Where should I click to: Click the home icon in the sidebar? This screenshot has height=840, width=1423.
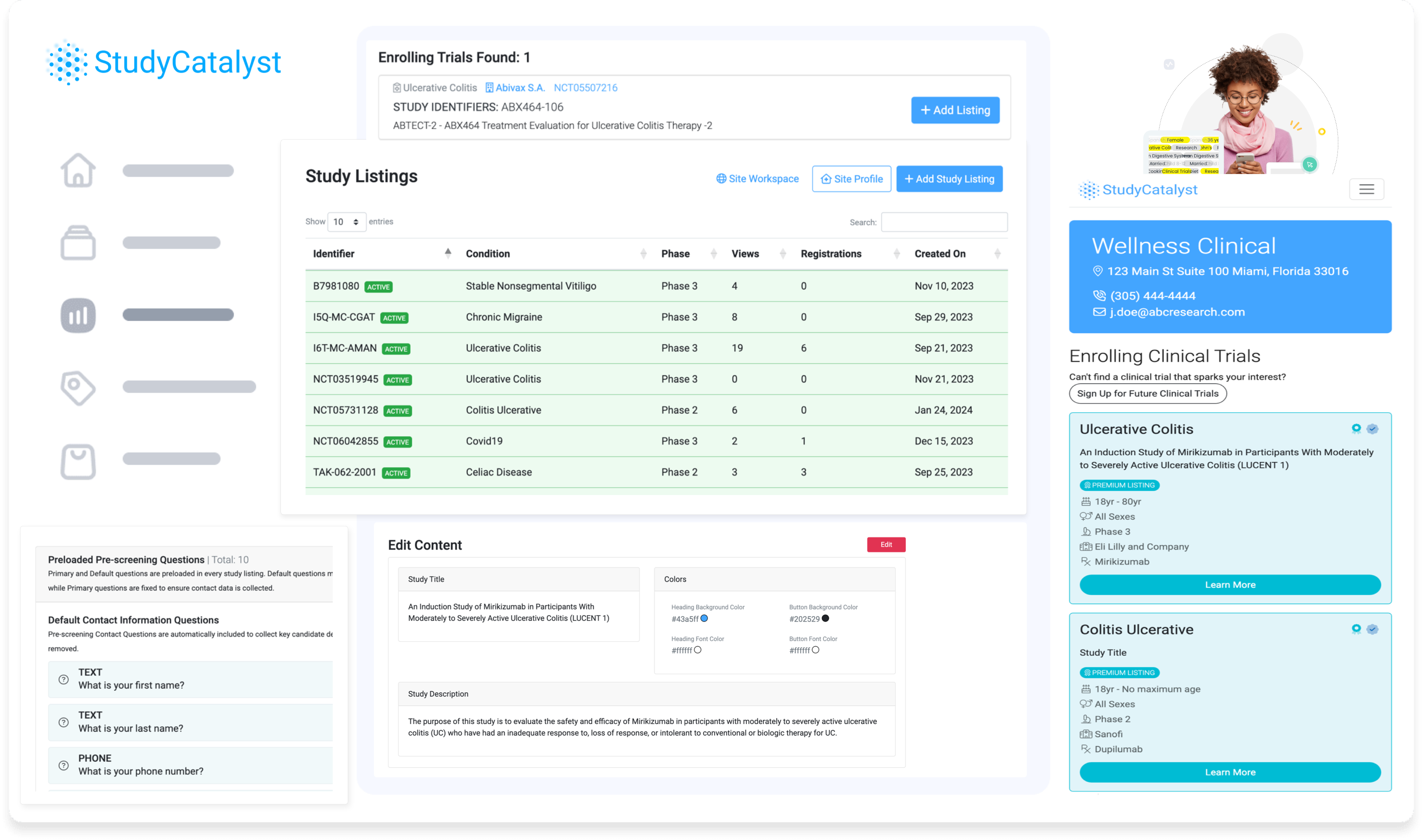coord(78,170)
